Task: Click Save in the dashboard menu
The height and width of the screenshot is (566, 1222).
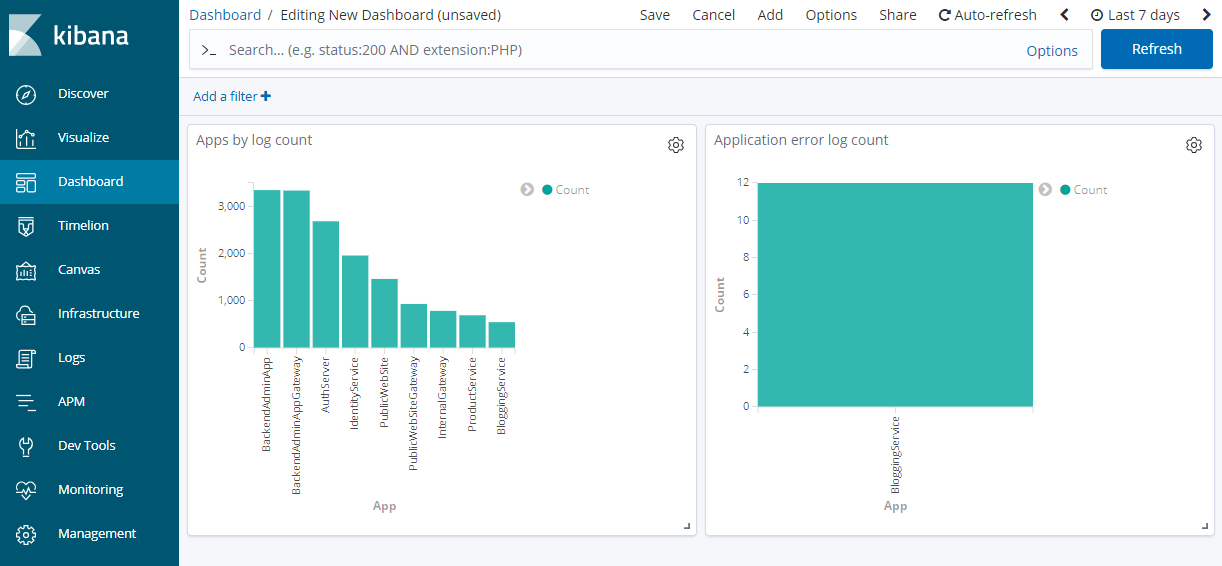Action: [x=655, y=15]
